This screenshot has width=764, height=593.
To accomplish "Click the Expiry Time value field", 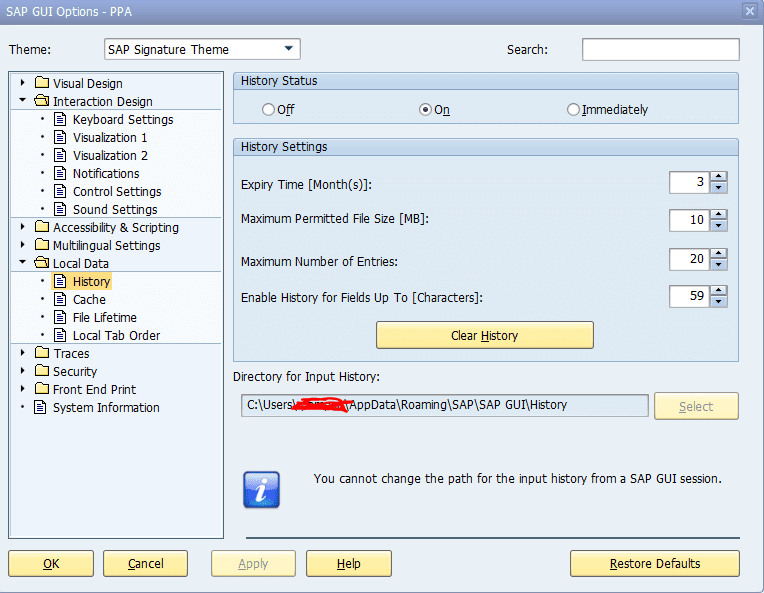I will point(689,182).
